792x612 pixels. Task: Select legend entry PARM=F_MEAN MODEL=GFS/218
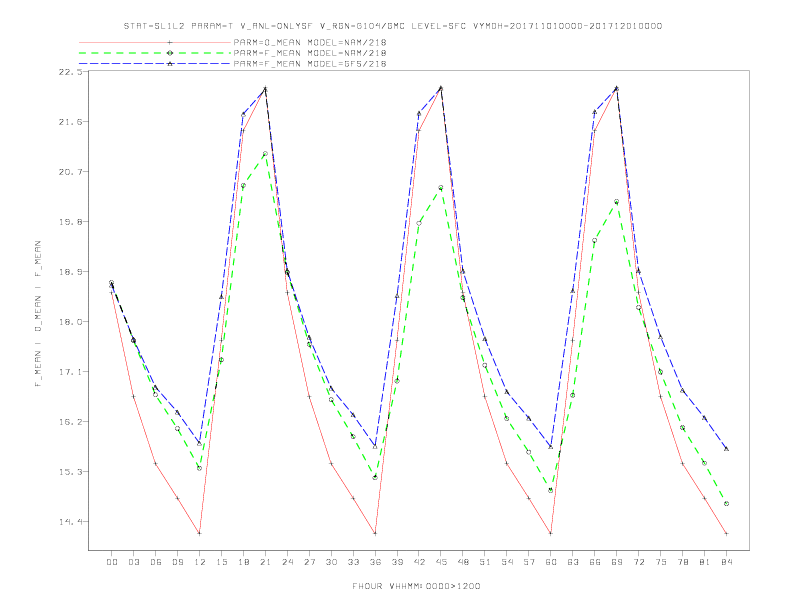(x=310, y=64)
